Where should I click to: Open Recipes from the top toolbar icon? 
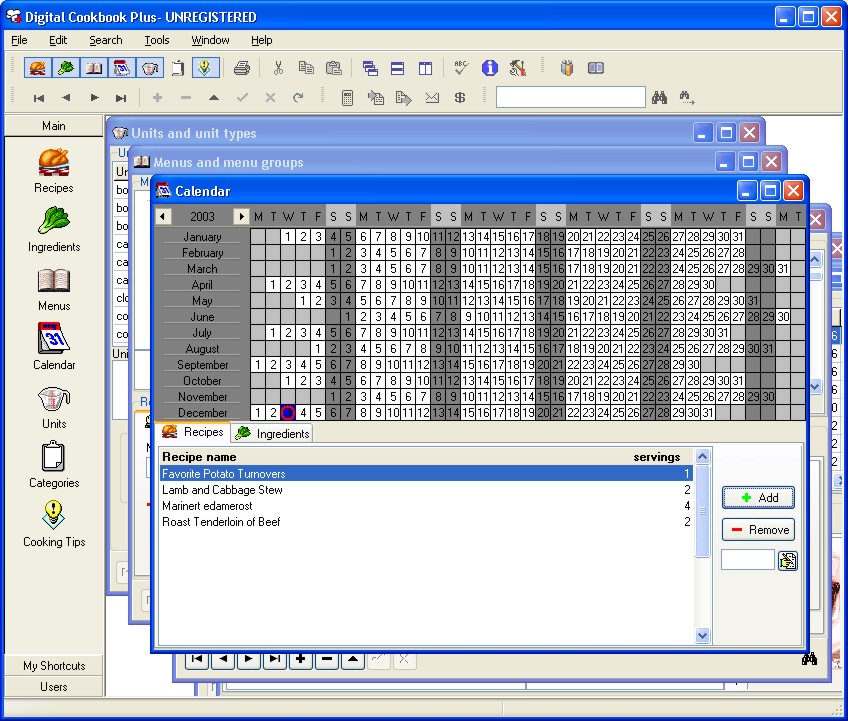tap(38, 68)
